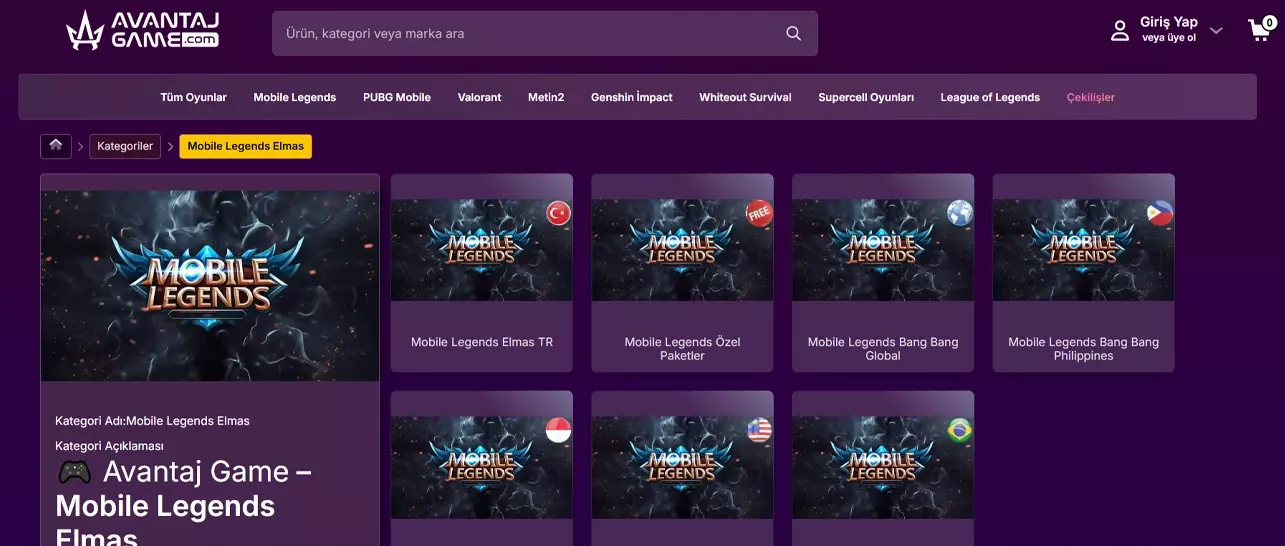Image resolution: width=1285 pixels, height=546 pixels.
Task: Click the search magnifier icon
Action: coord(793,33)
